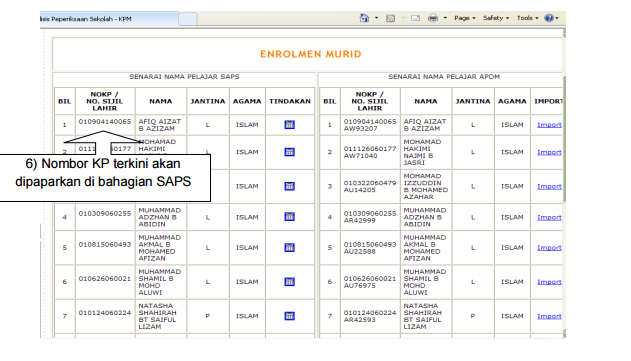Expand the Help dropdown arrow
This screenshot has height=361, width=631.
[557, 18]
